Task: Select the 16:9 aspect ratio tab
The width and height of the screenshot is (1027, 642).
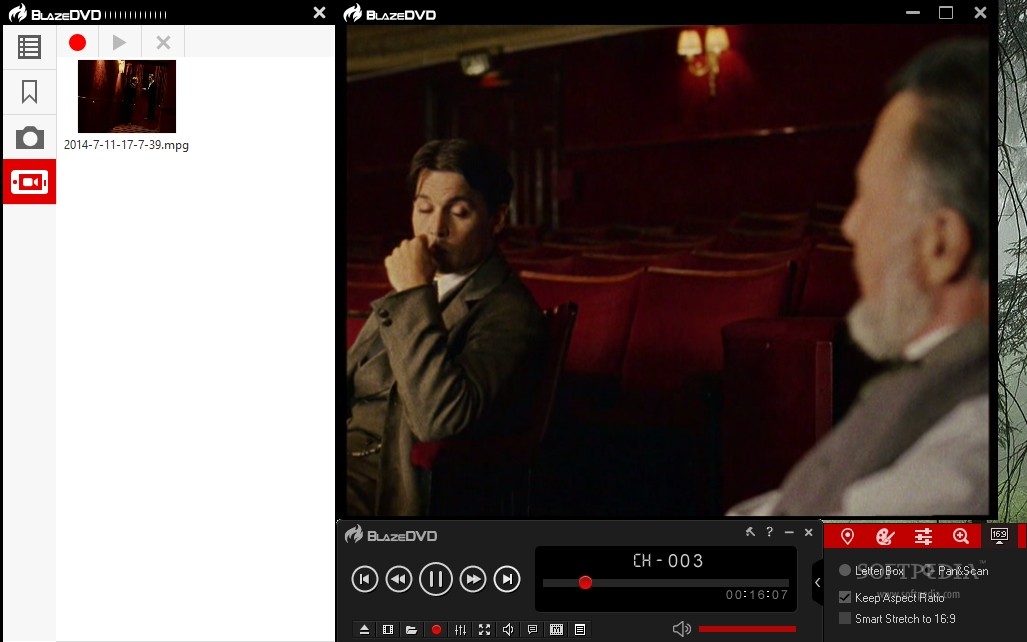Action: (999, 537)
